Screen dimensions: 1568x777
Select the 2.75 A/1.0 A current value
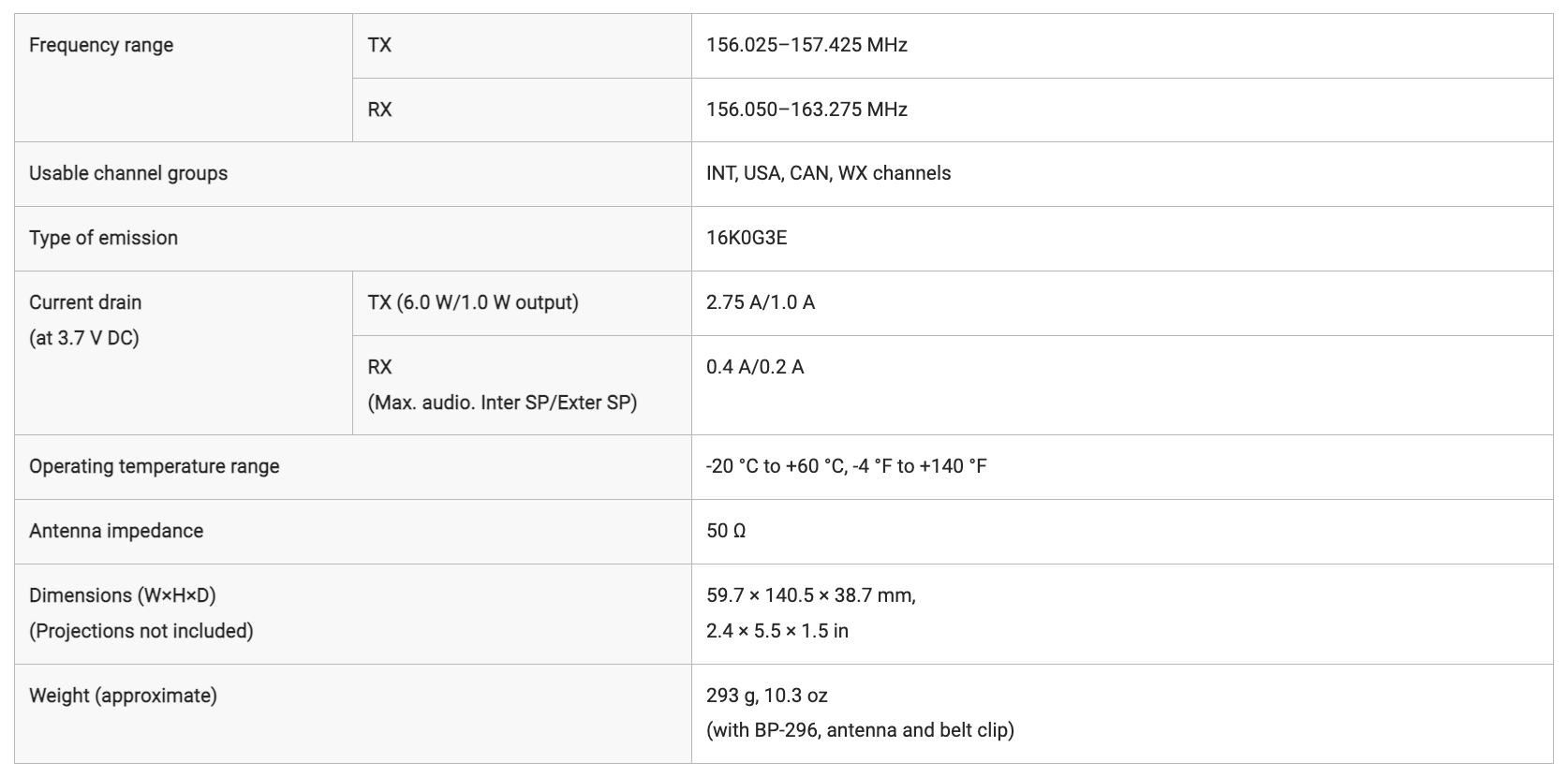[x=761, y=302]
